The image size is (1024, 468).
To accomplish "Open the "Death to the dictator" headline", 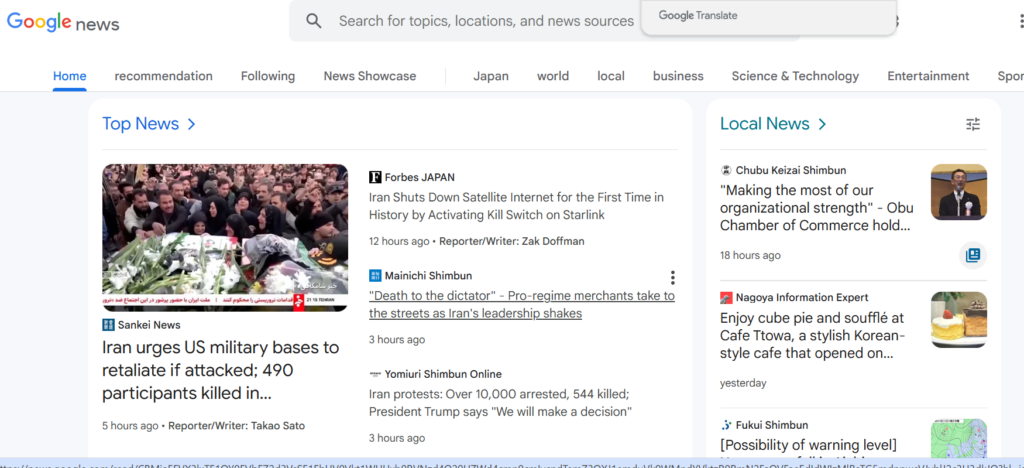I will pyautogui.click(x=521, y=304).
